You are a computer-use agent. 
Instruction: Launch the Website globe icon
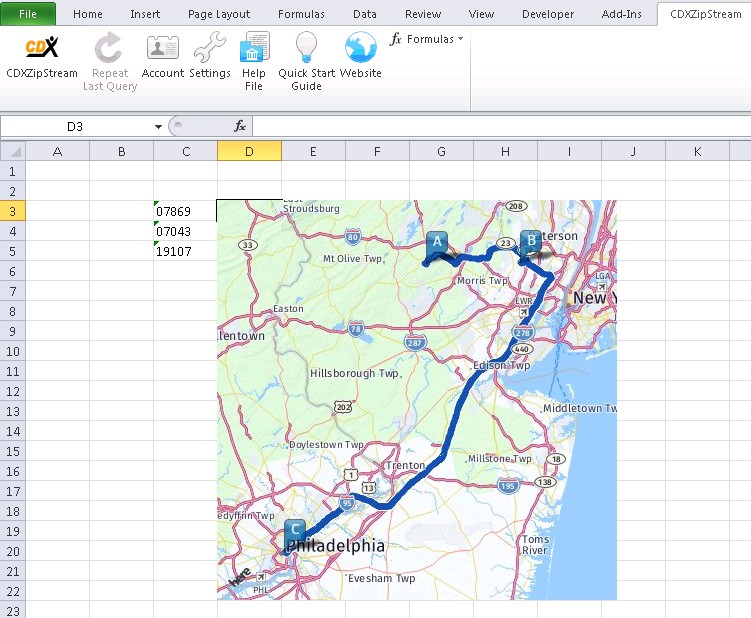coord(360,49)
